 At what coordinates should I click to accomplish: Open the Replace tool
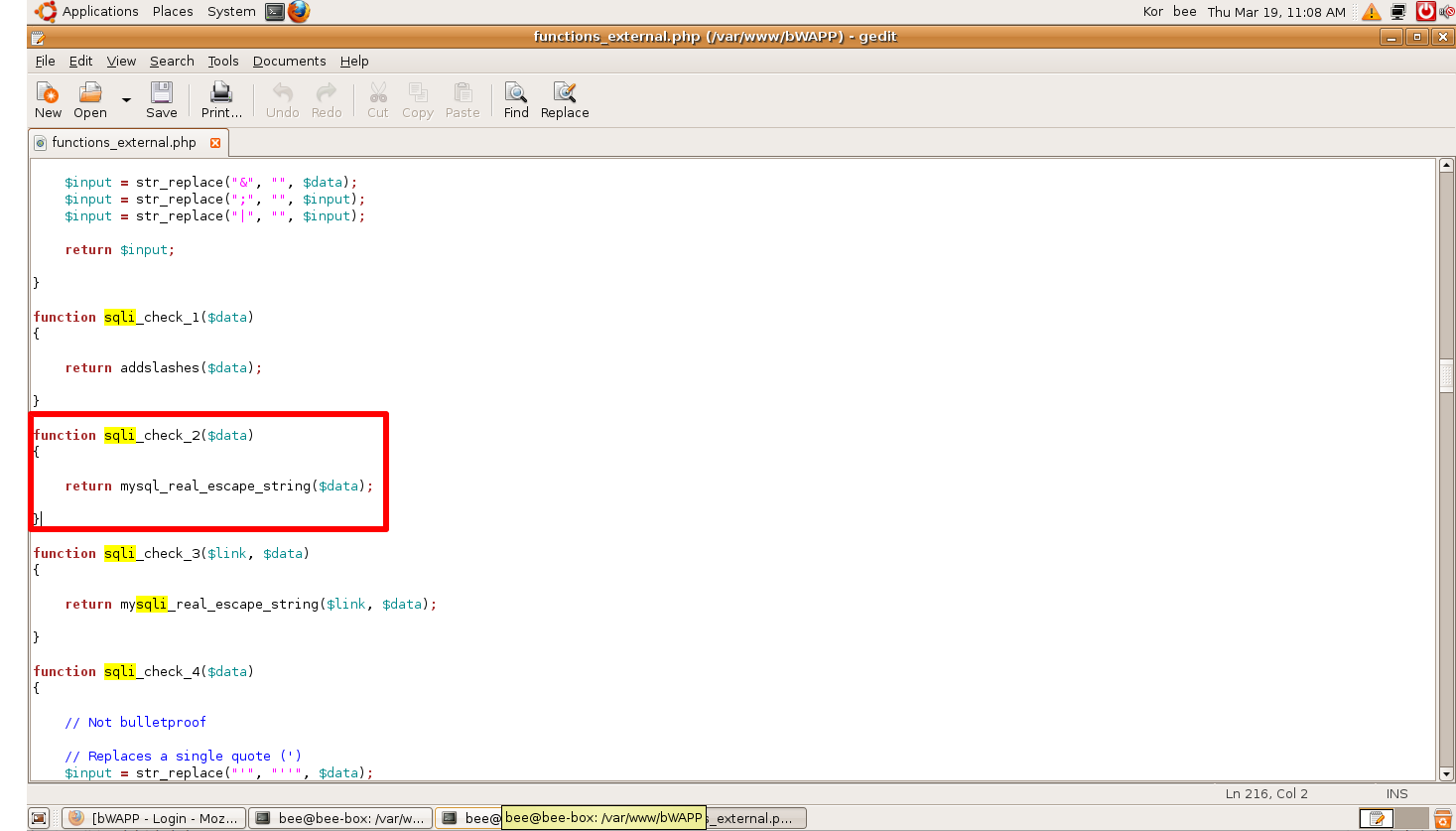565,100
